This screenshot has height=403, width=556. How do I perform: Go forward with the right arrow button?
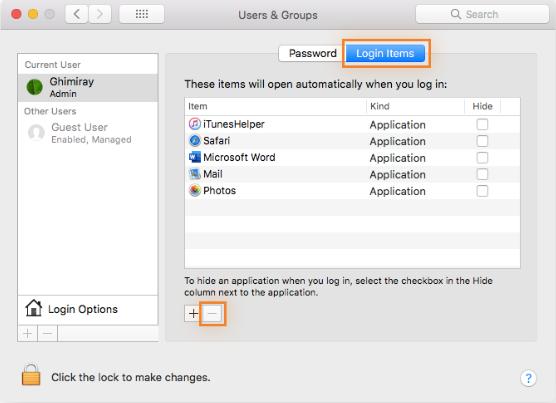pyautogui.click(x=100, y=14)
